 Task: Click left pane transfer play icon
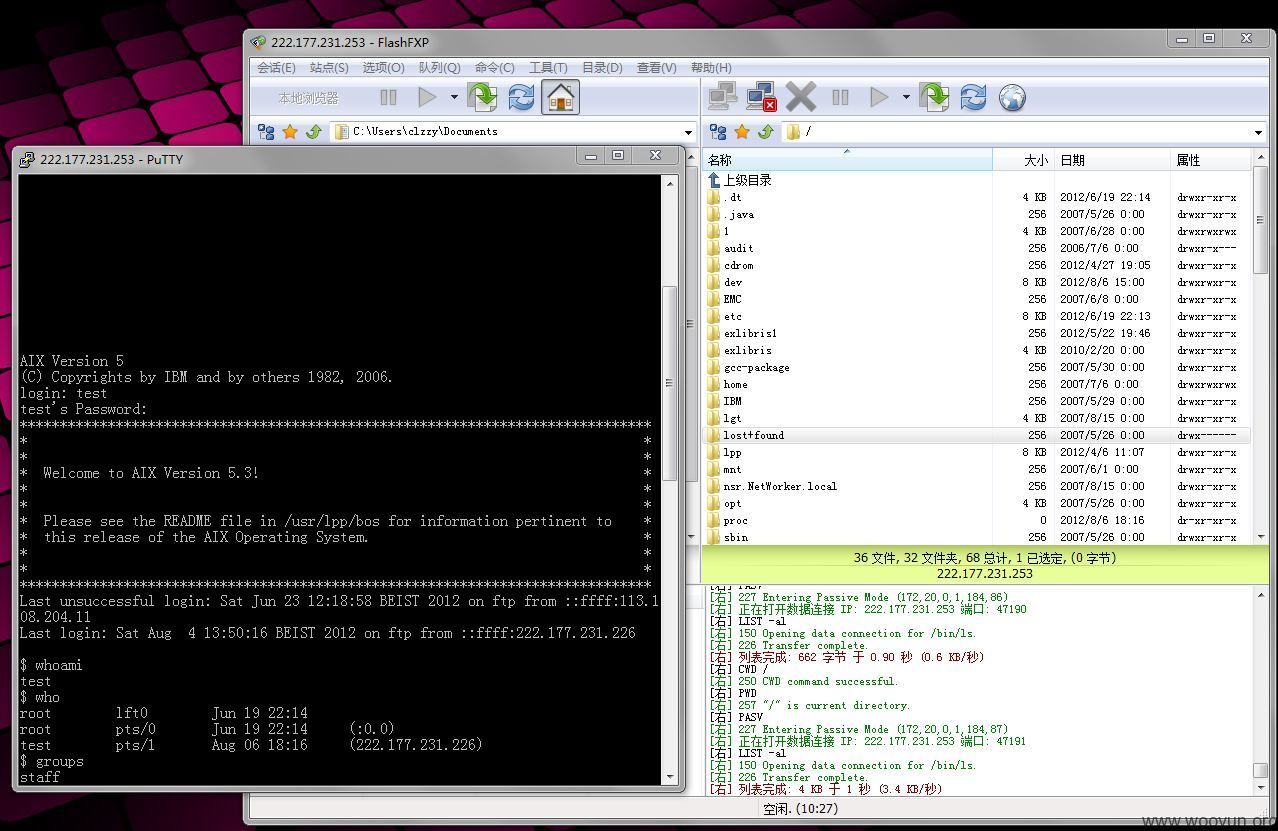click(428, 97)
